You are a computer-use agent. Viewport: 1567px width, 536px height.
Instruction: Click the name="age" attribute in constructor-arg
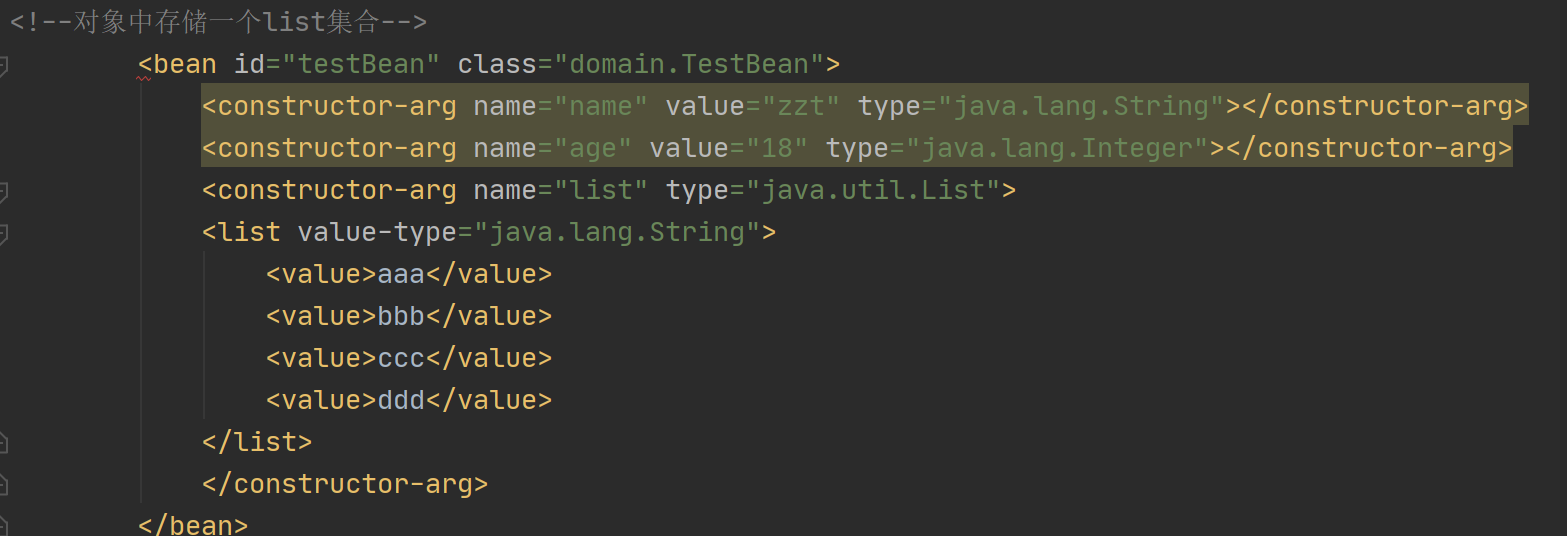pyautogui.click(x=553, y=149)
